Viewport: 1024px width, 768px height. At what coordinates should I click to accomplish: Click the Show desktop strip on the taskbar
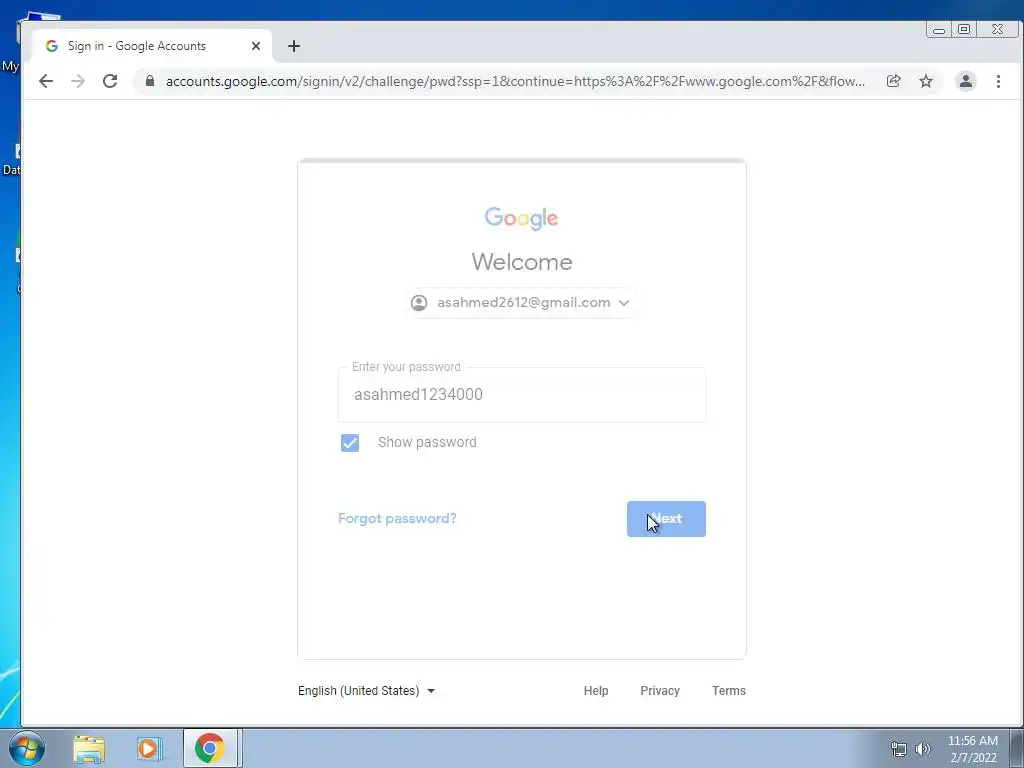[1017, 748]
